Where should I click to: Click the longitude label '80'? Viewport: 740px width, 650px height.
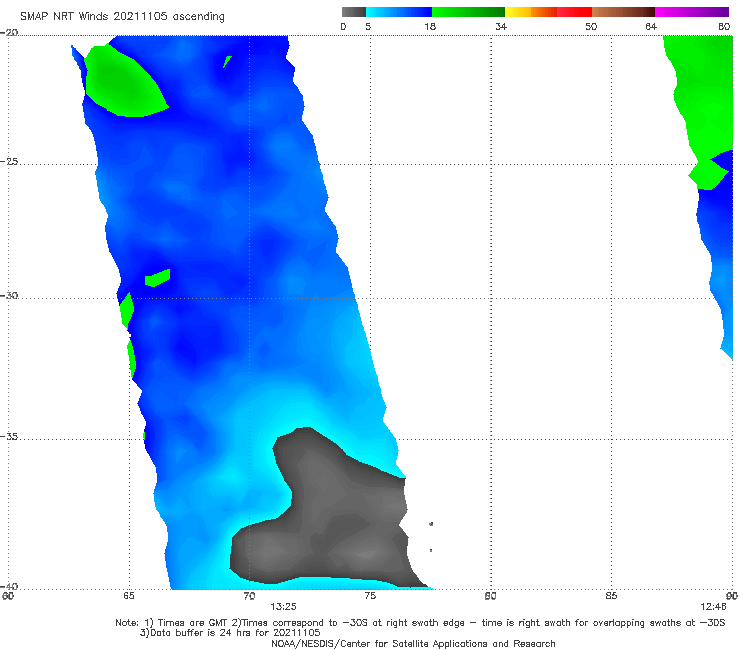(x=490, y=596)
